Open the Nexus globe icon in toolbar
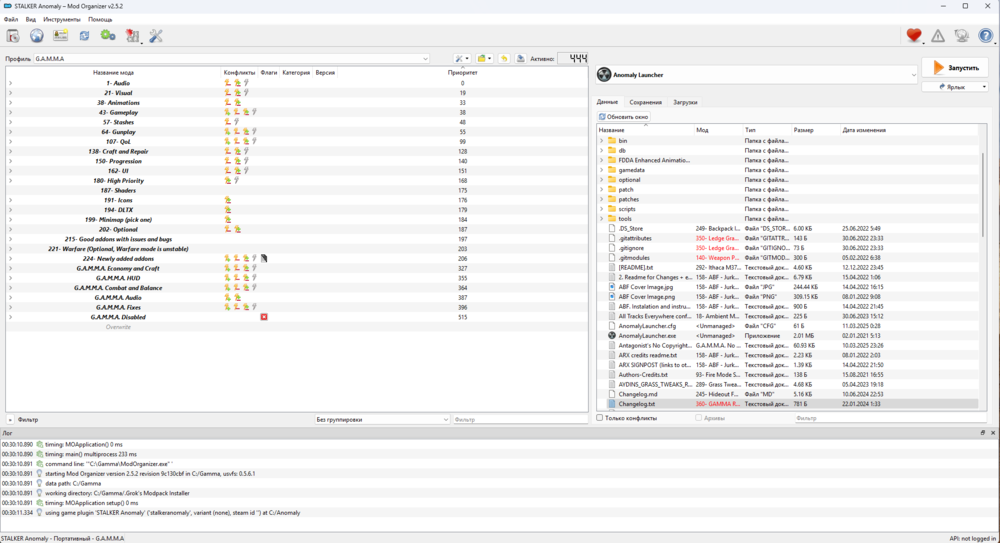This screenshot has width=1000, height=543. coord(37,36)
